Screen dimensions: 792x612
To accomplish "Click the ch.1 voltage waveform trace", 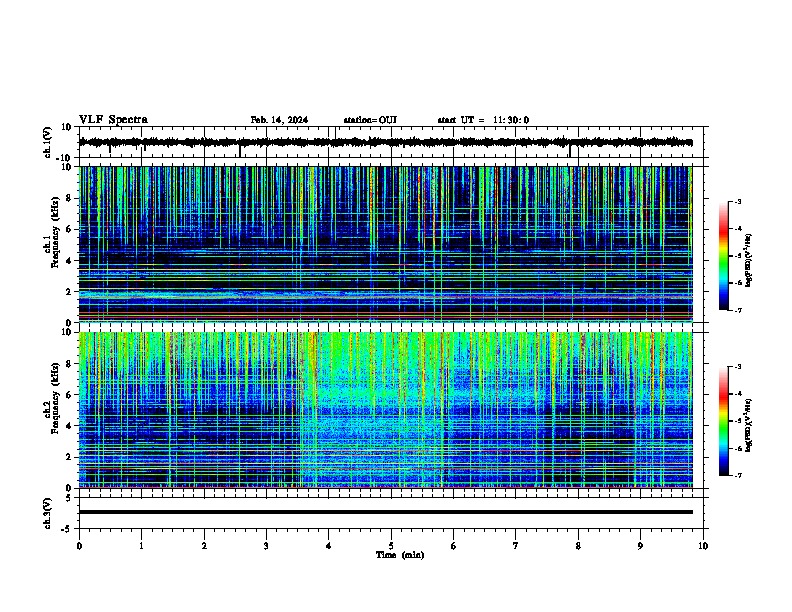I will [385, 142].
